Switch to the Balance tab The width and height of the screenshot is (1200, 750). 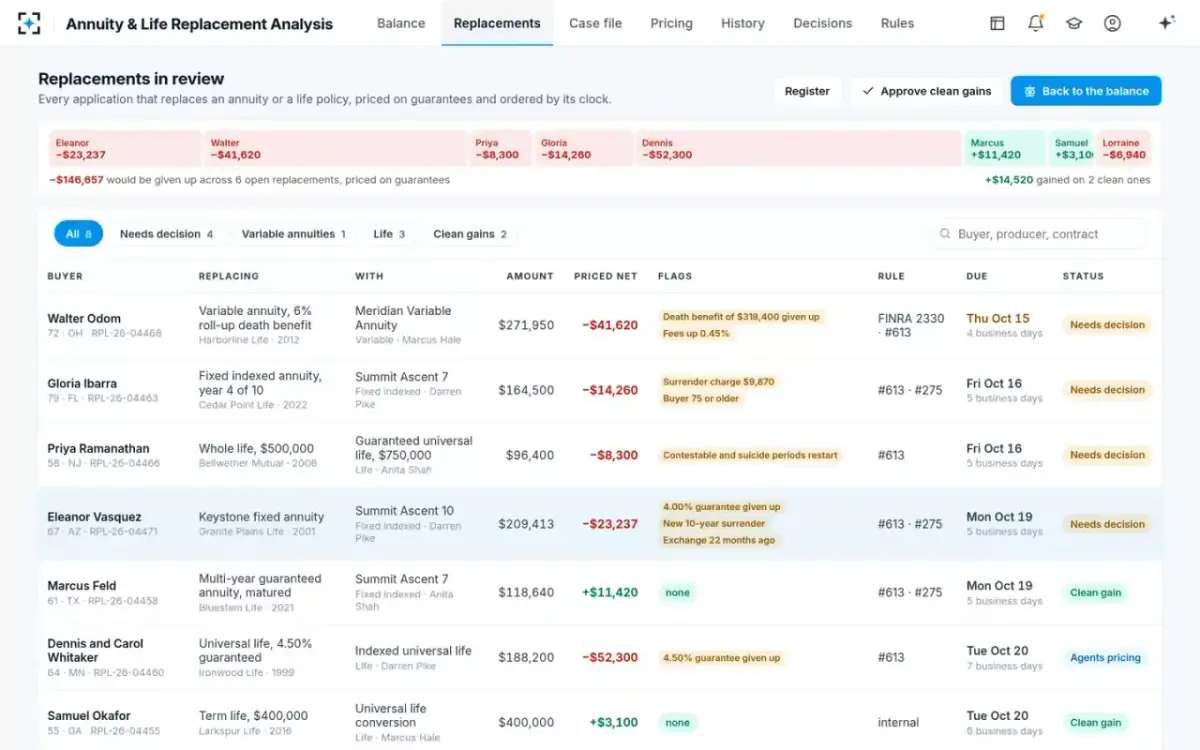click(401, 23)
